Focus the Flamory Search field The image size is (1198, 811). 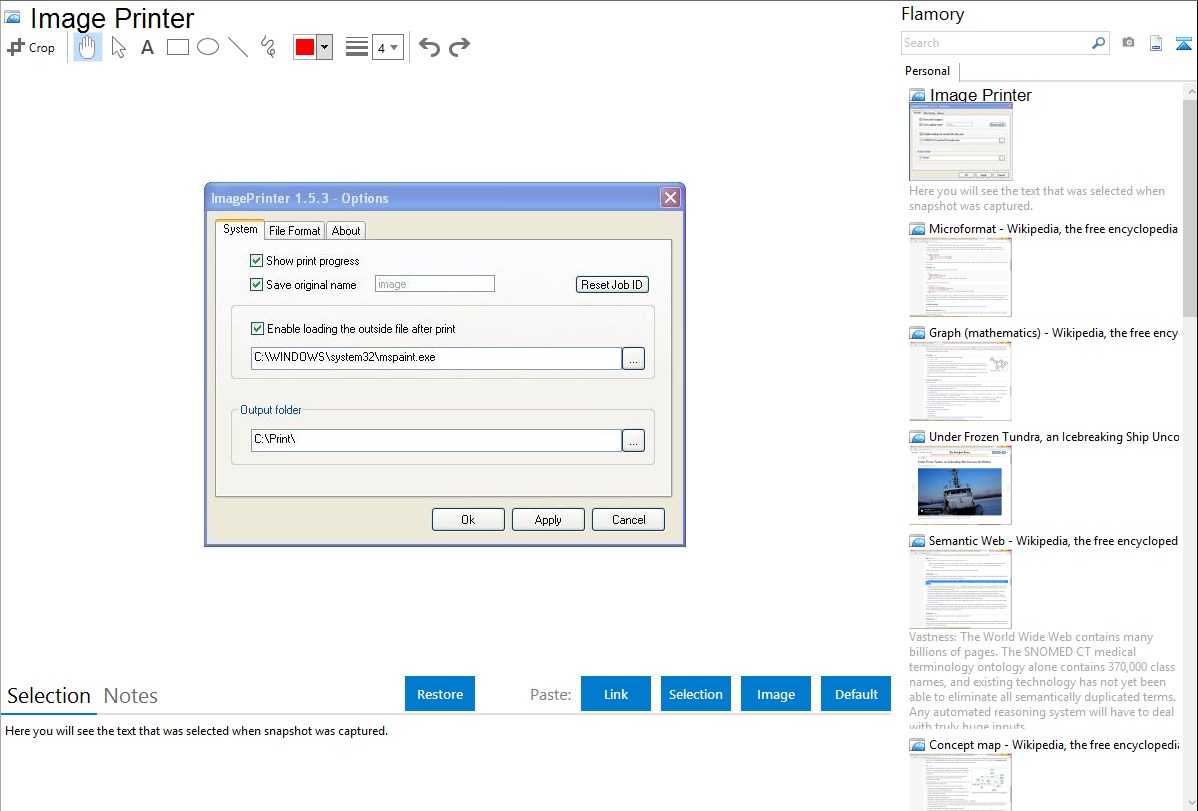click(x=996, y=43)
